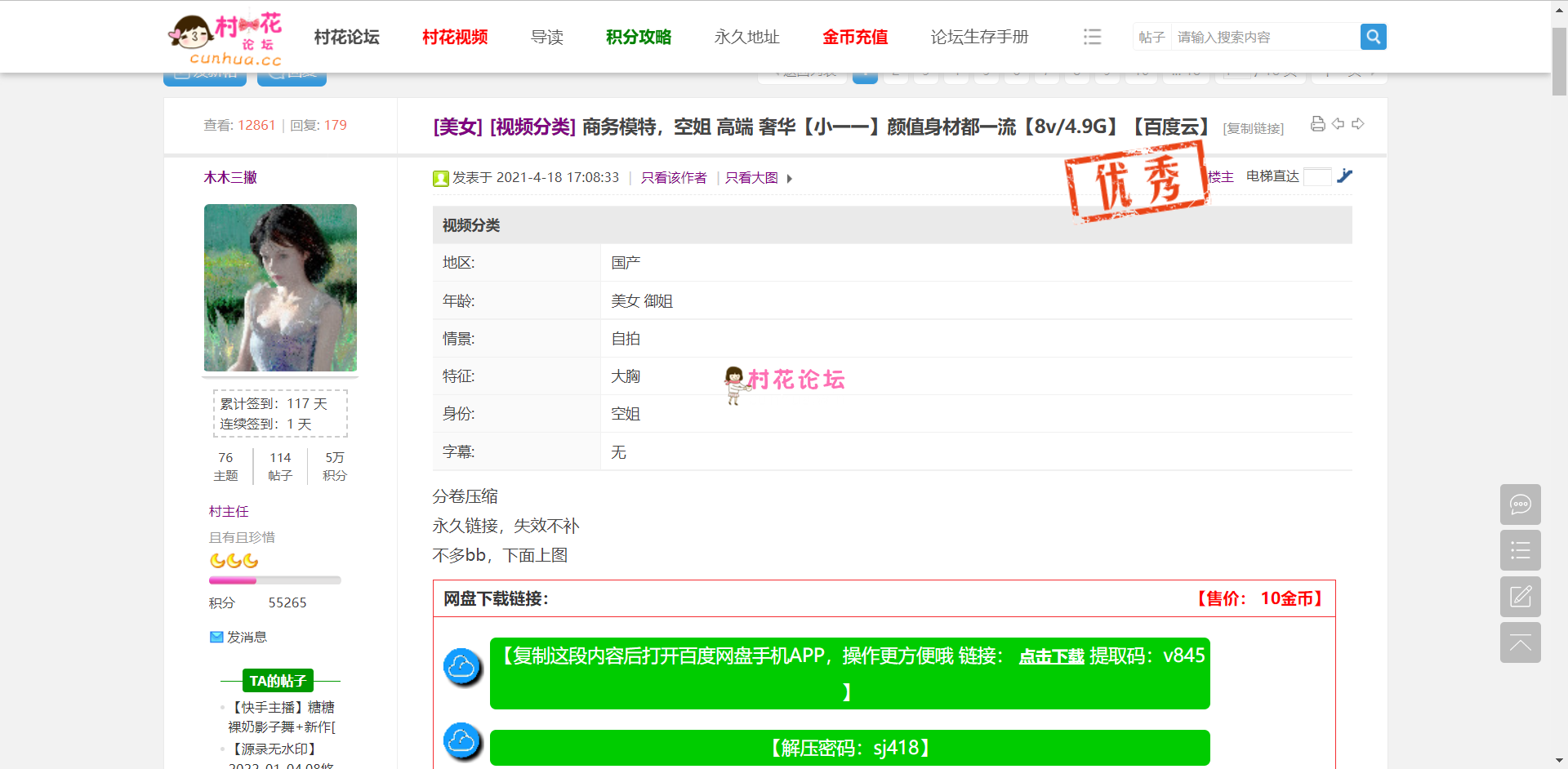The width and height of the screenshot is (1568, 769).
Task: Expand the arrow after 只看大图
Action: click(790, 179)
